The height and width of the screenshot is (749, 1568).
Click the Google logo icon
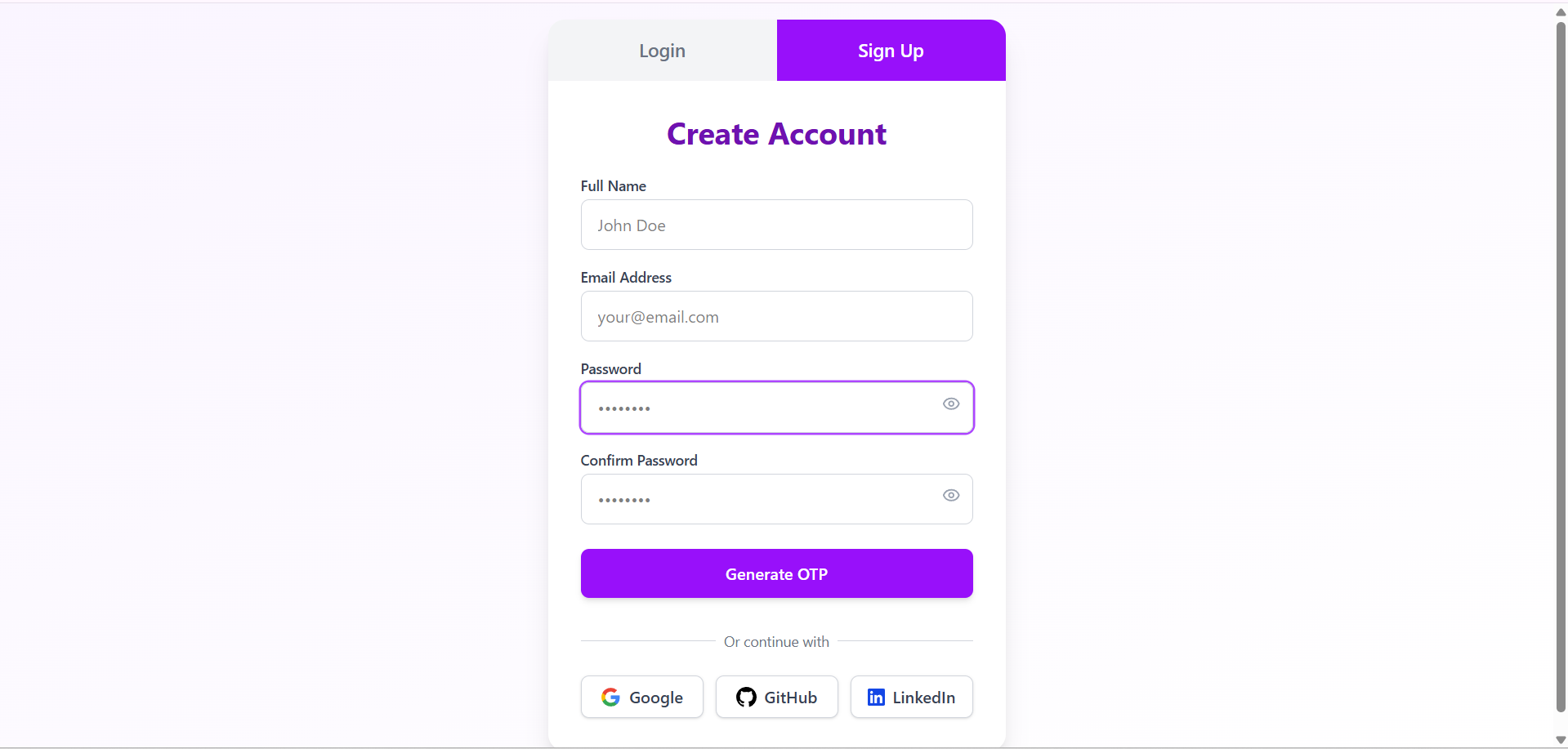(610, 697)
